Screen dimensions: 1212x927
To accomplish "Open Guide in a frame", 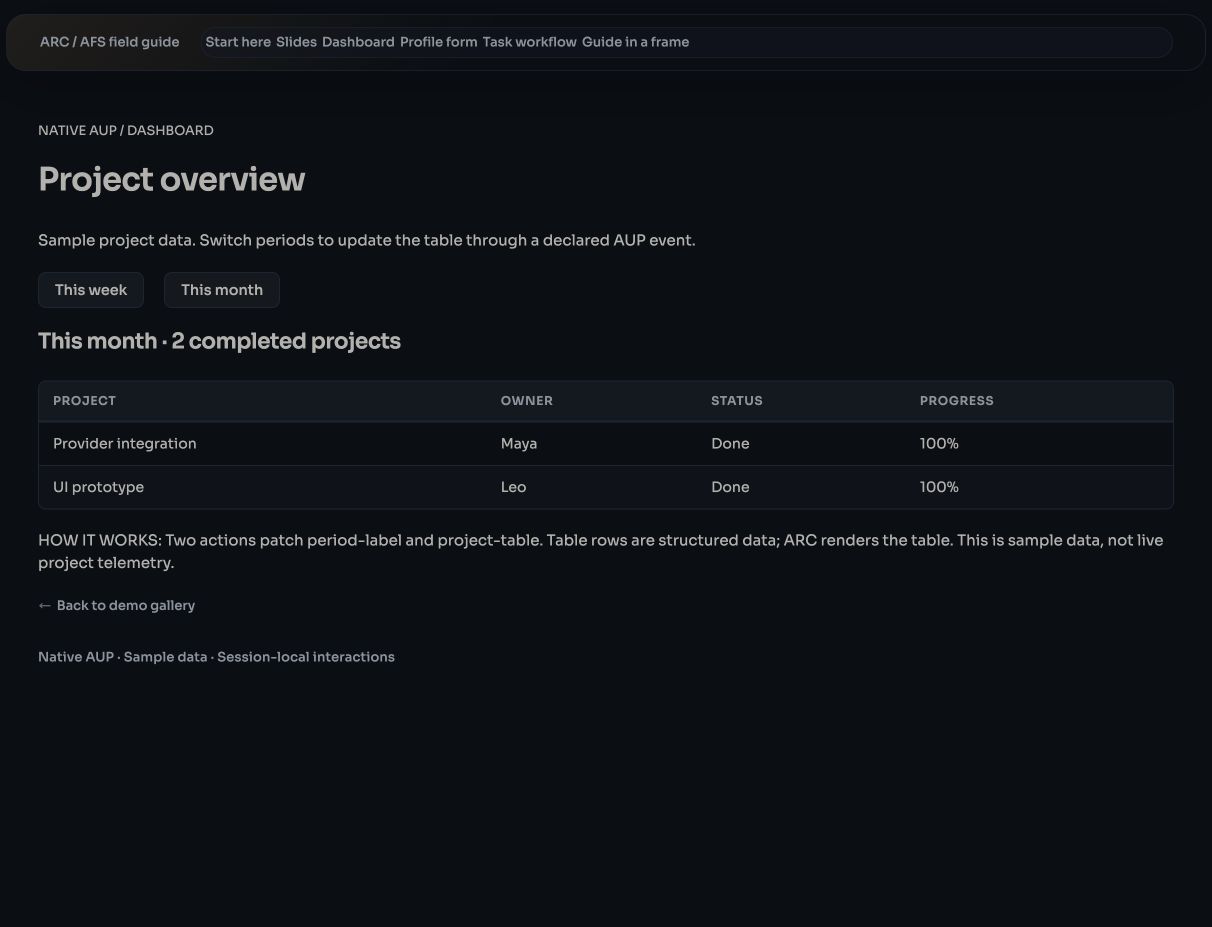I will (x=635, y=42).
